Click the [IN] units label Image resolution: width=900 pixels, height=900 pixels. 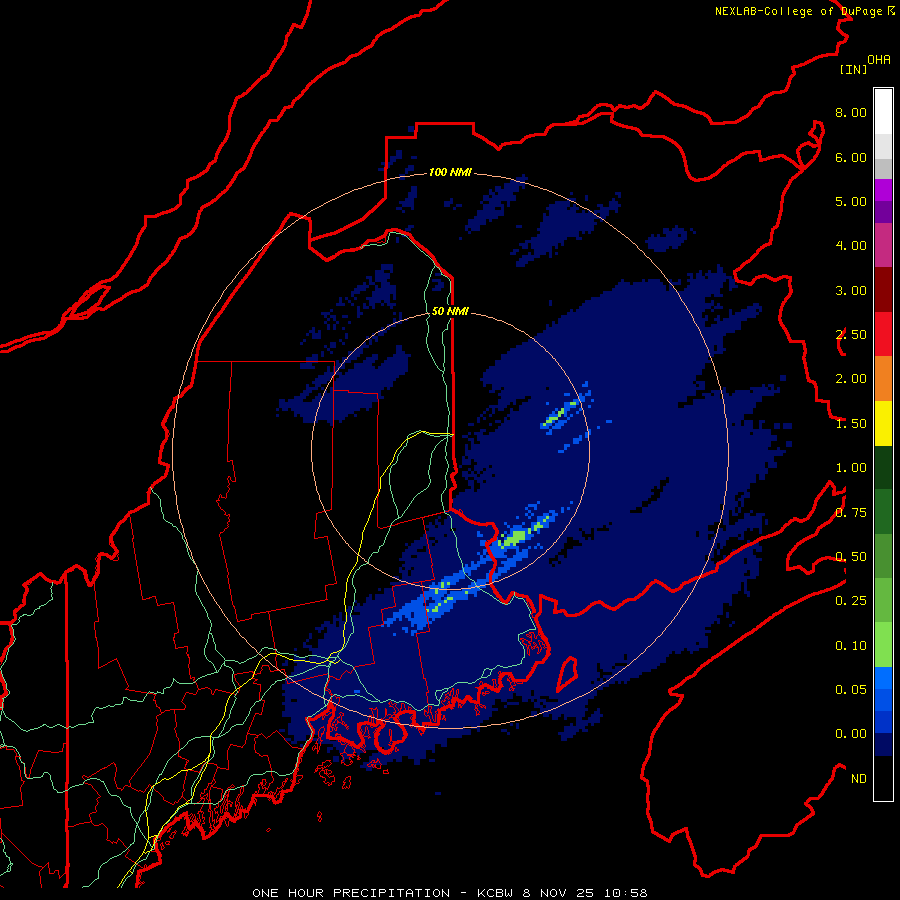click(853, 69)
